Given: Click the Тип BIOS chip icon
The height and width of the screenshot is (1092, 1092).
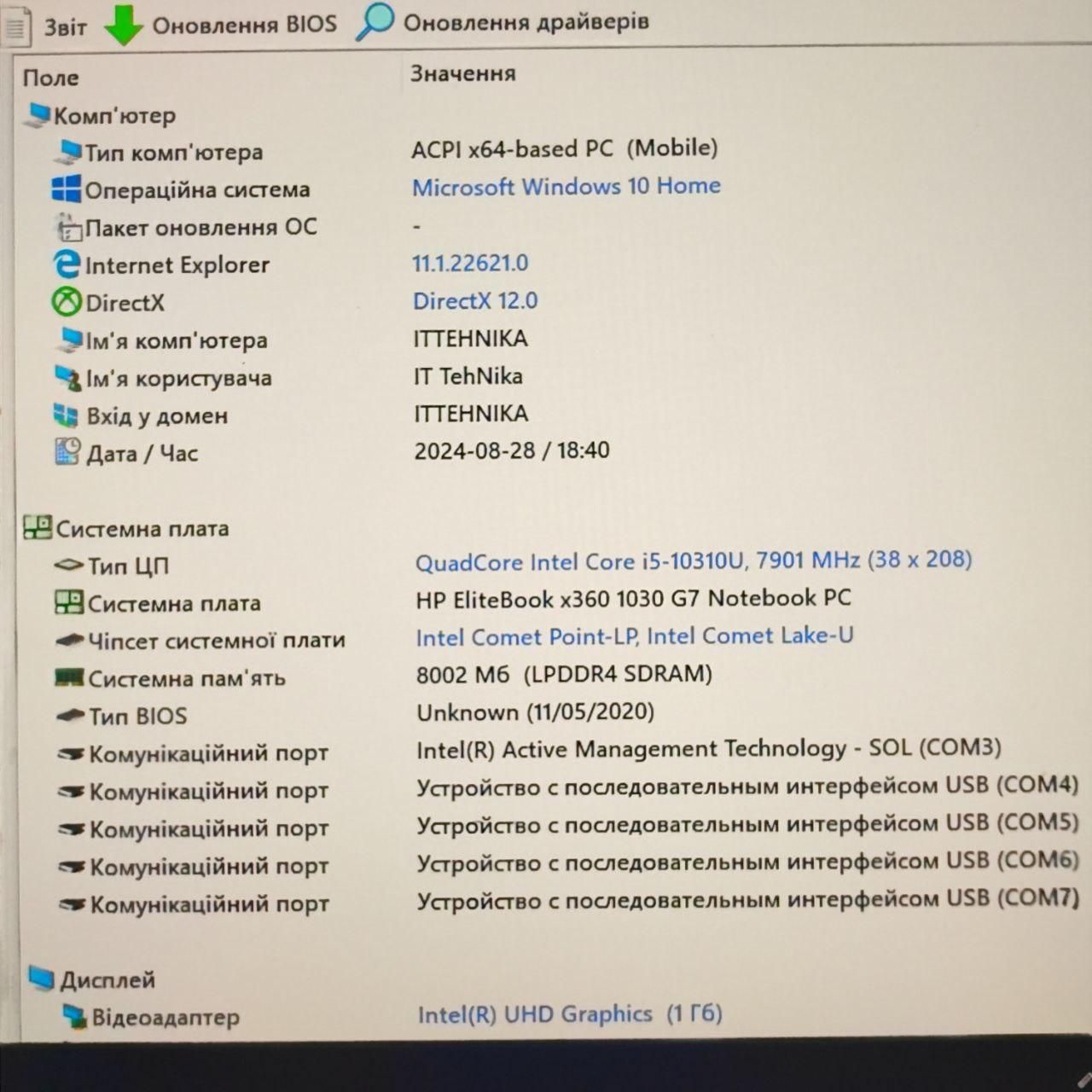Looking at the screenshot, I should 71,716.
